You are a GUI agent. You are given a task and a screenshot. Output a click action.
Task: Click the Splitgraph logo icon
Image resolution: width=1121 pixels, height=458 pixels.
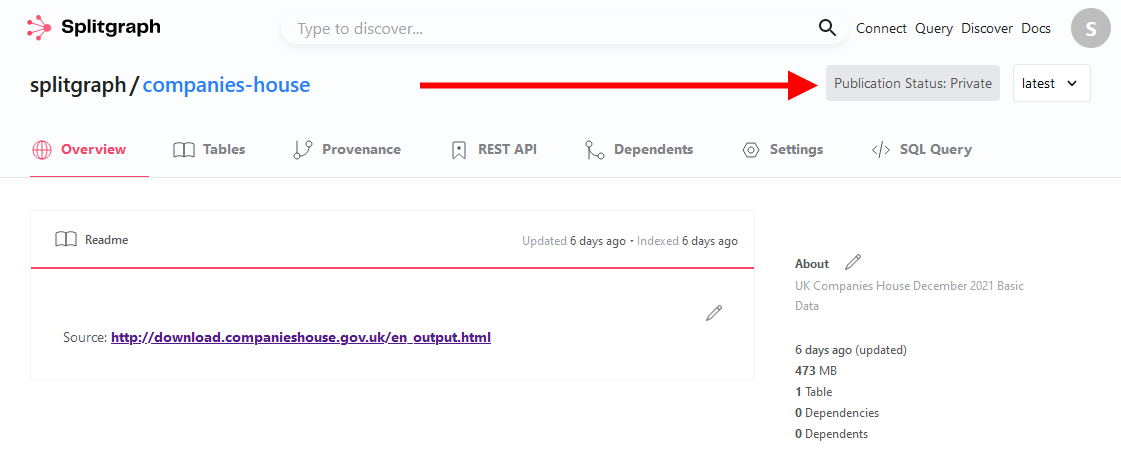pos(39,28)
